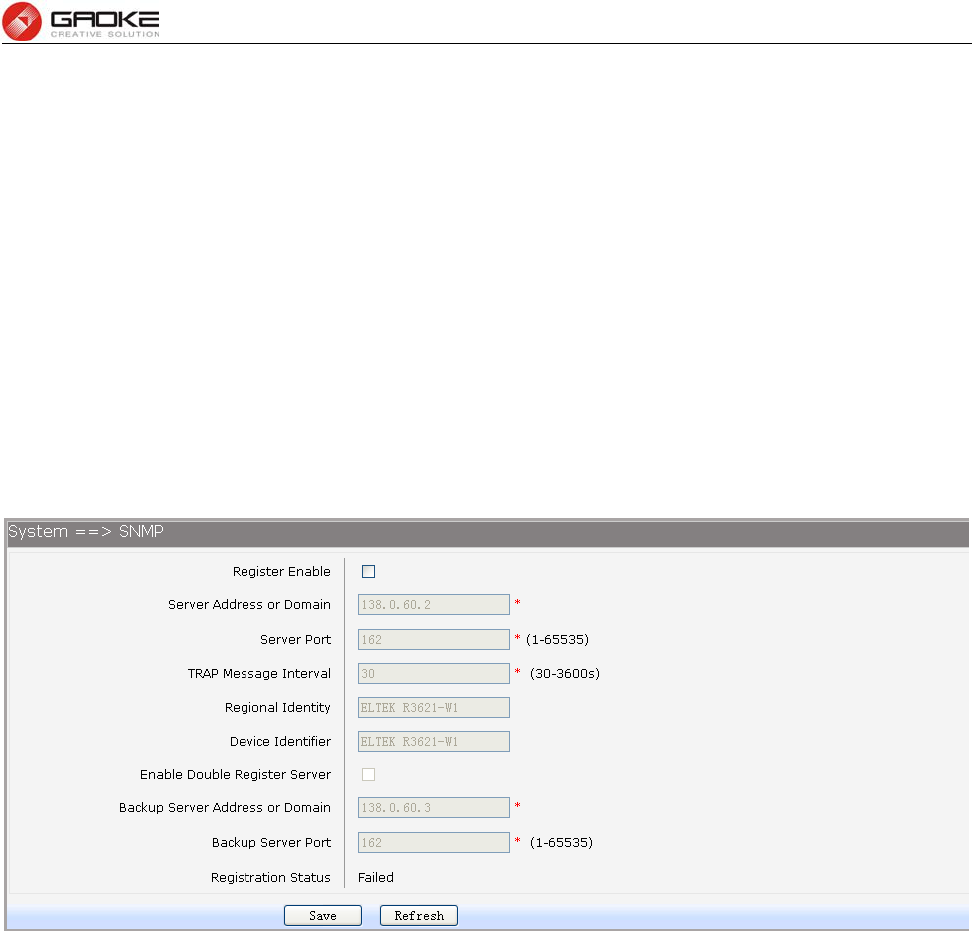Click the Backup Server Port label
The height and width of the screenshot is (931, 972).
272,842
